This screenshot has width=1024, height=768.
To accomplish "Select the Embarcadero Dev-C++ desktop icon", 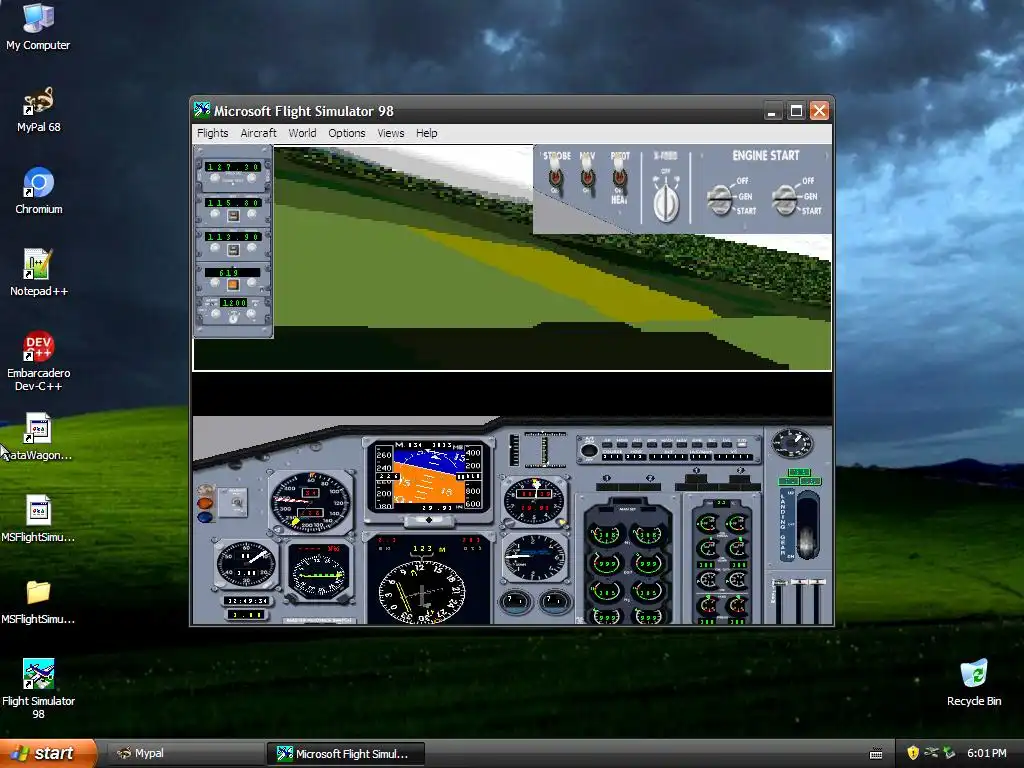I will tap(39, 361).
